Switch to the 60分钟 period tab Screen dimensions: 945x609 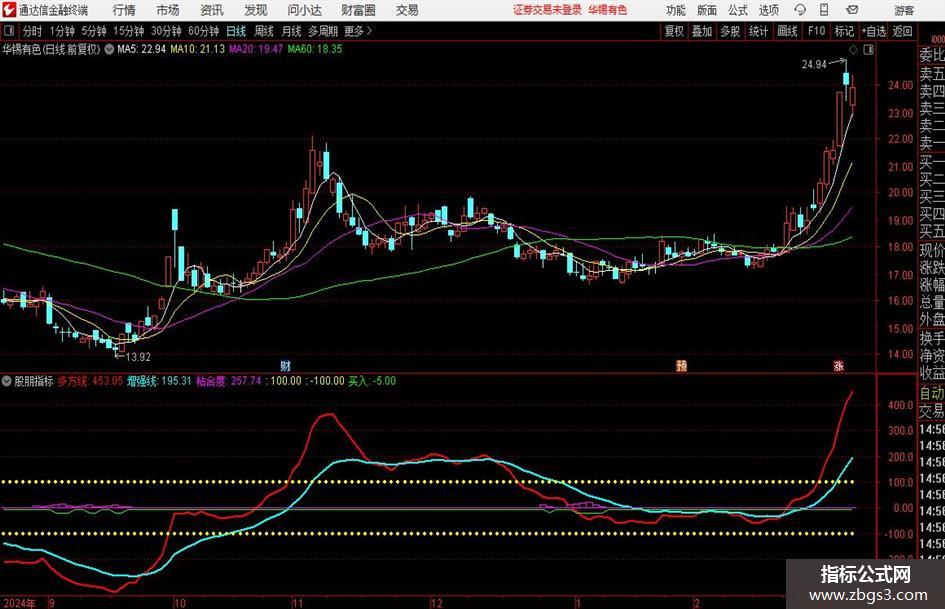[203, 31]
